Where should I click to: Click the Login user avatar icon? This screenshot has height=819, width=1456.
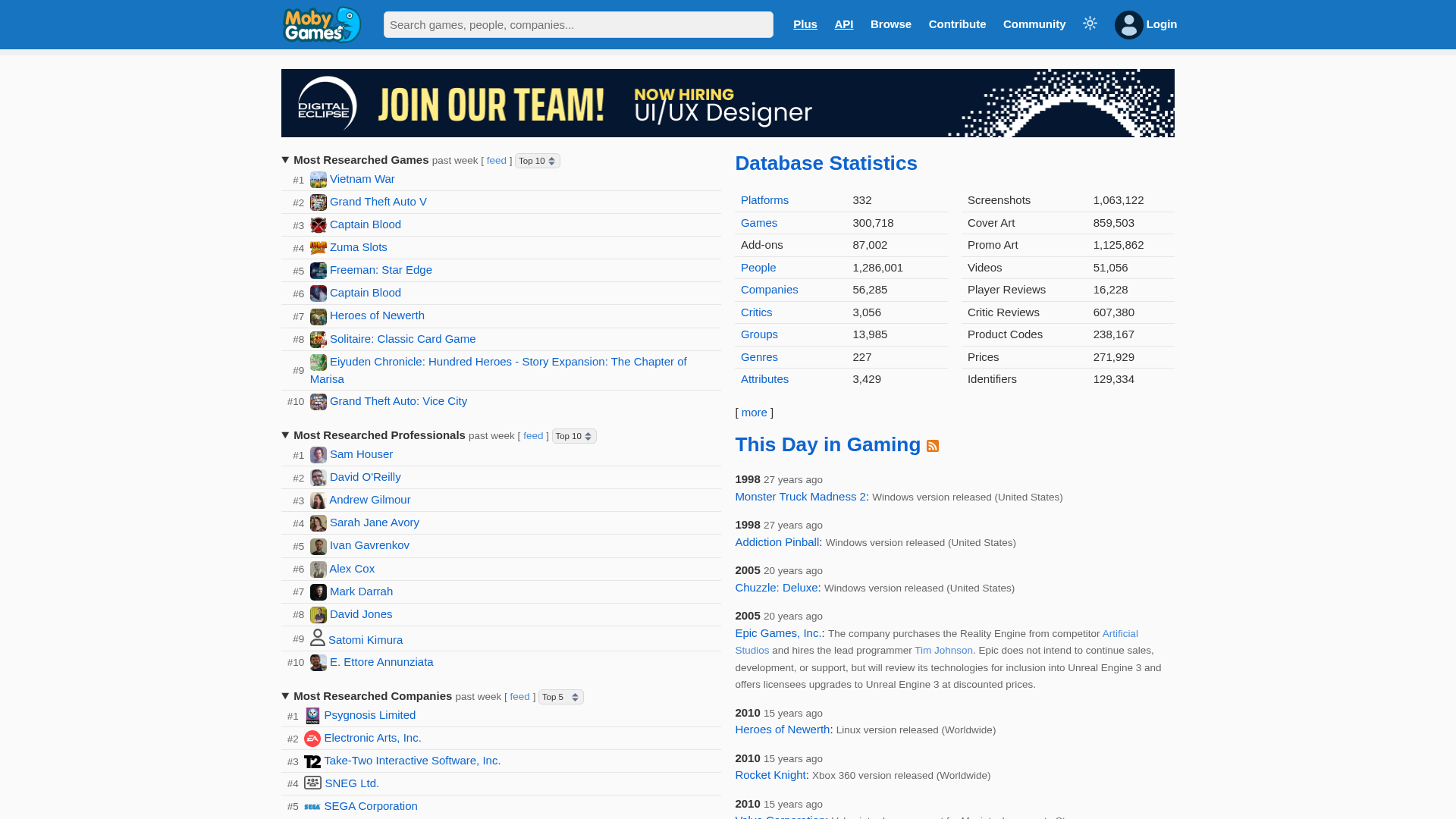(1128, 25)
